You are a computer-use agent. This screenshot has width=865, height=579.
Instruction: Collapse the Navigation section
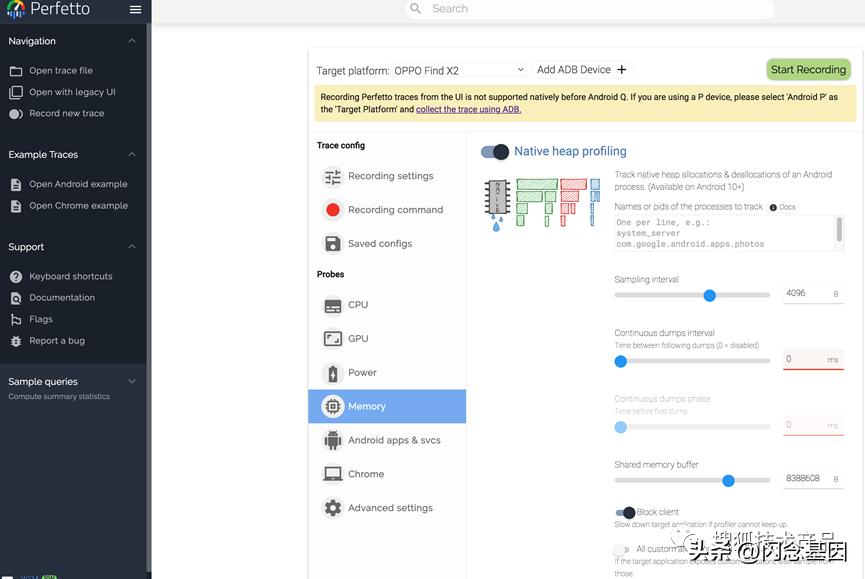point(132,41)
